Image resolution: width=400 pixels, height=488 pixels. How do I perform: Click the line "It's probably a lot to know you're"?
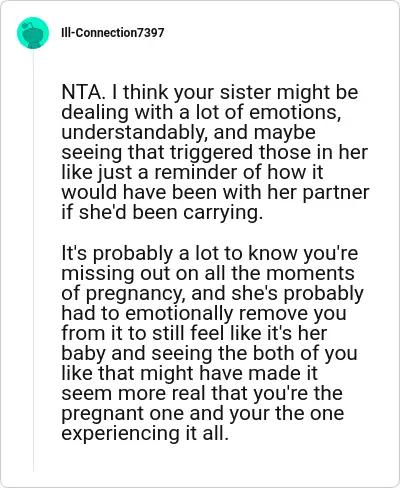coord(210,253)
